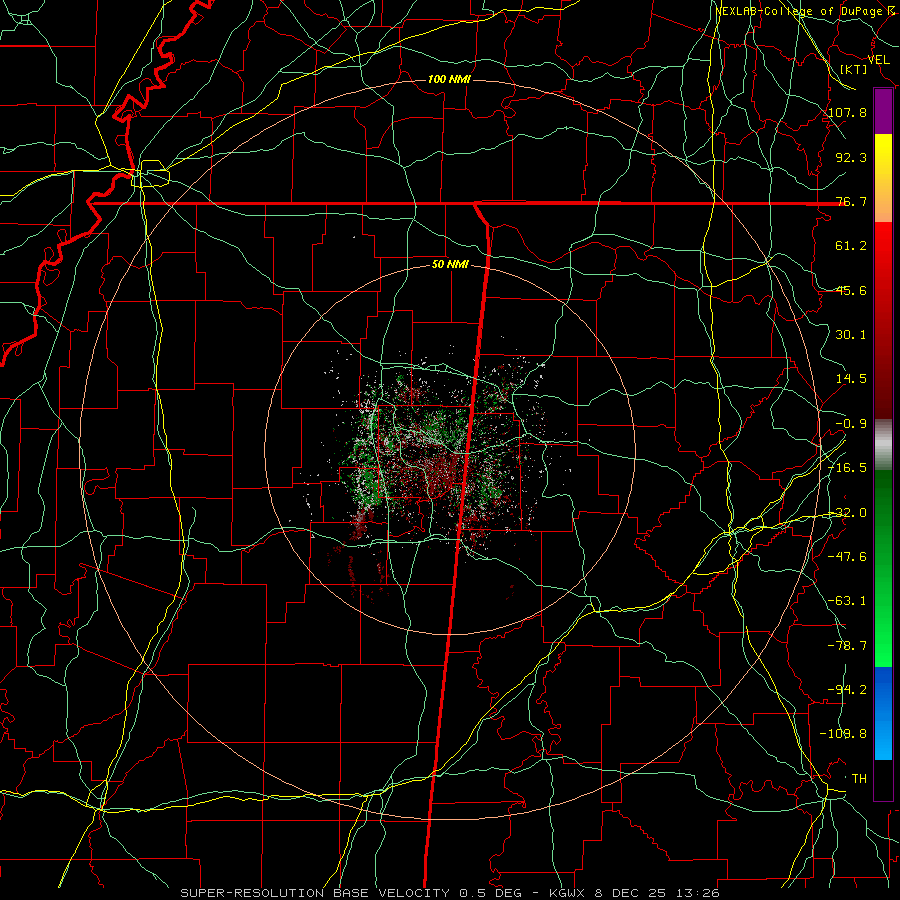The image size is (900, 900).
Task: Click the -63.1 legend value
Action: (x=848, y=601)
